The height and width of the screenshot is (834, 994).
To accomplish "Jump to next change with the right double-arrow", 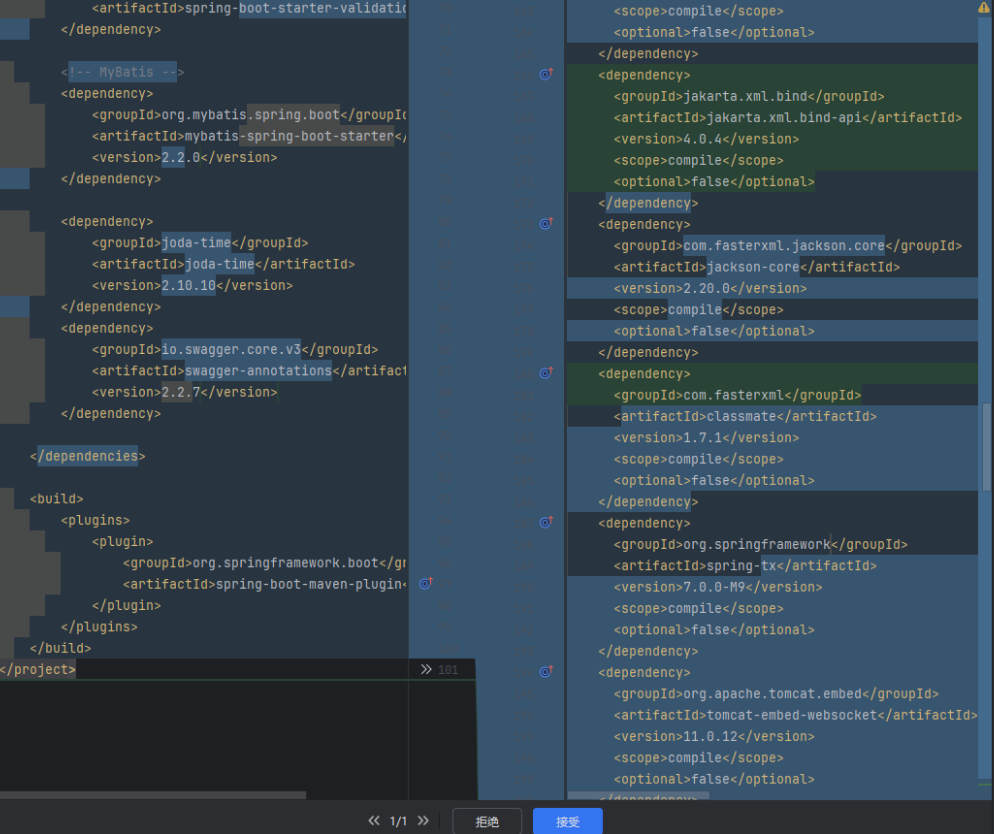I will [x=423, y=821].
